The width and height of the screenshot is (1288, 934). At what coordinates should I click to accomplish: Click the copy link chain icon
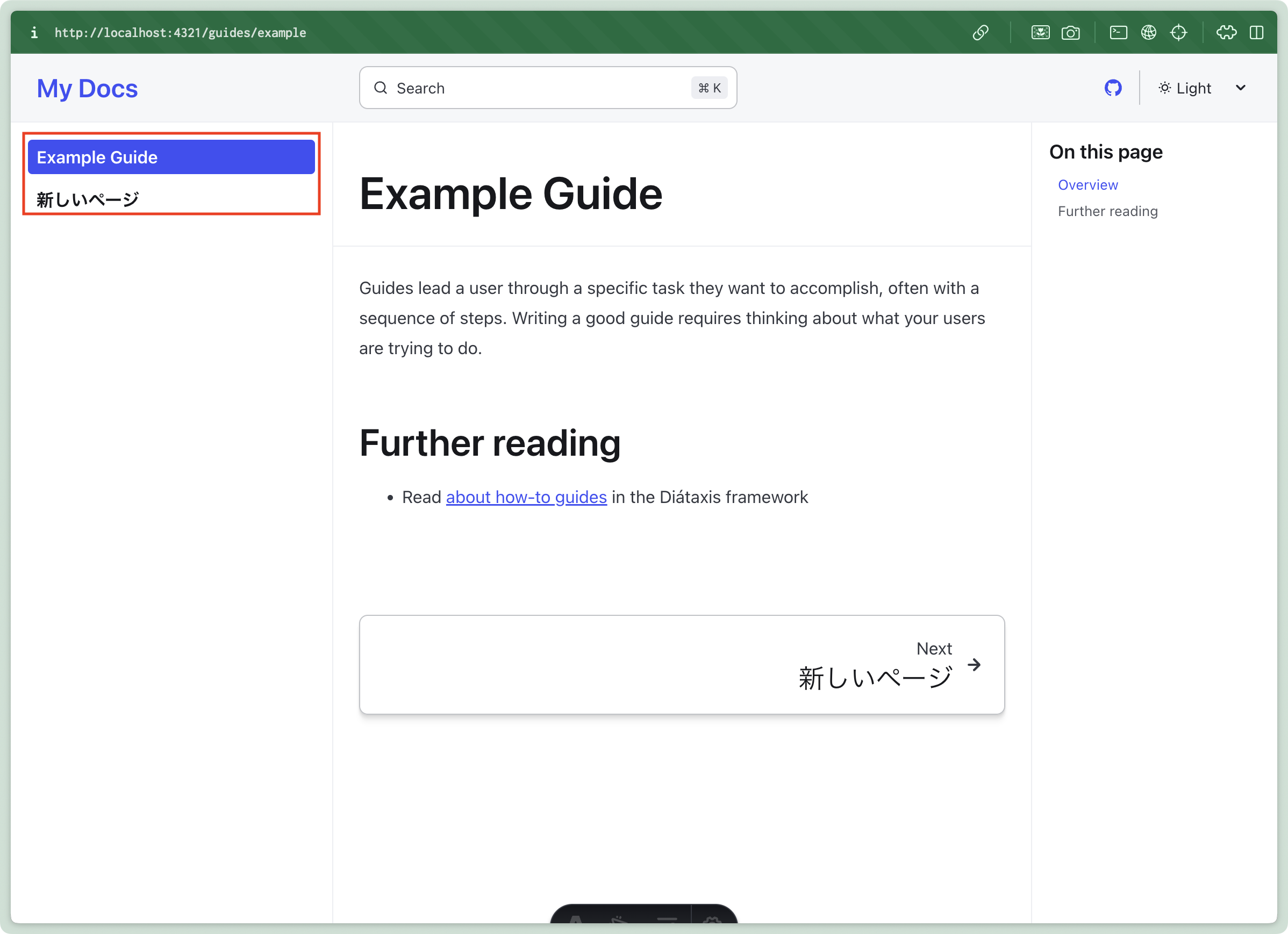pyautogui.click(x=980, y=32)
